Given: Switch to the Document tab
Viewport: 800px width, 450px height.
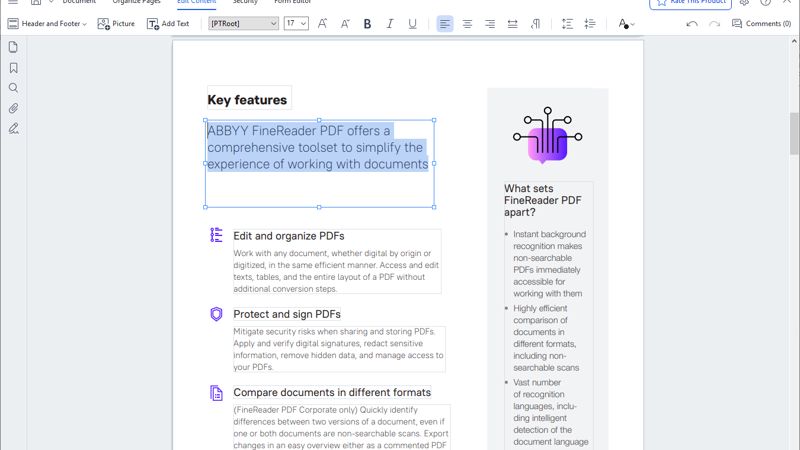Looking at the screenshot, I should [79, 2].
